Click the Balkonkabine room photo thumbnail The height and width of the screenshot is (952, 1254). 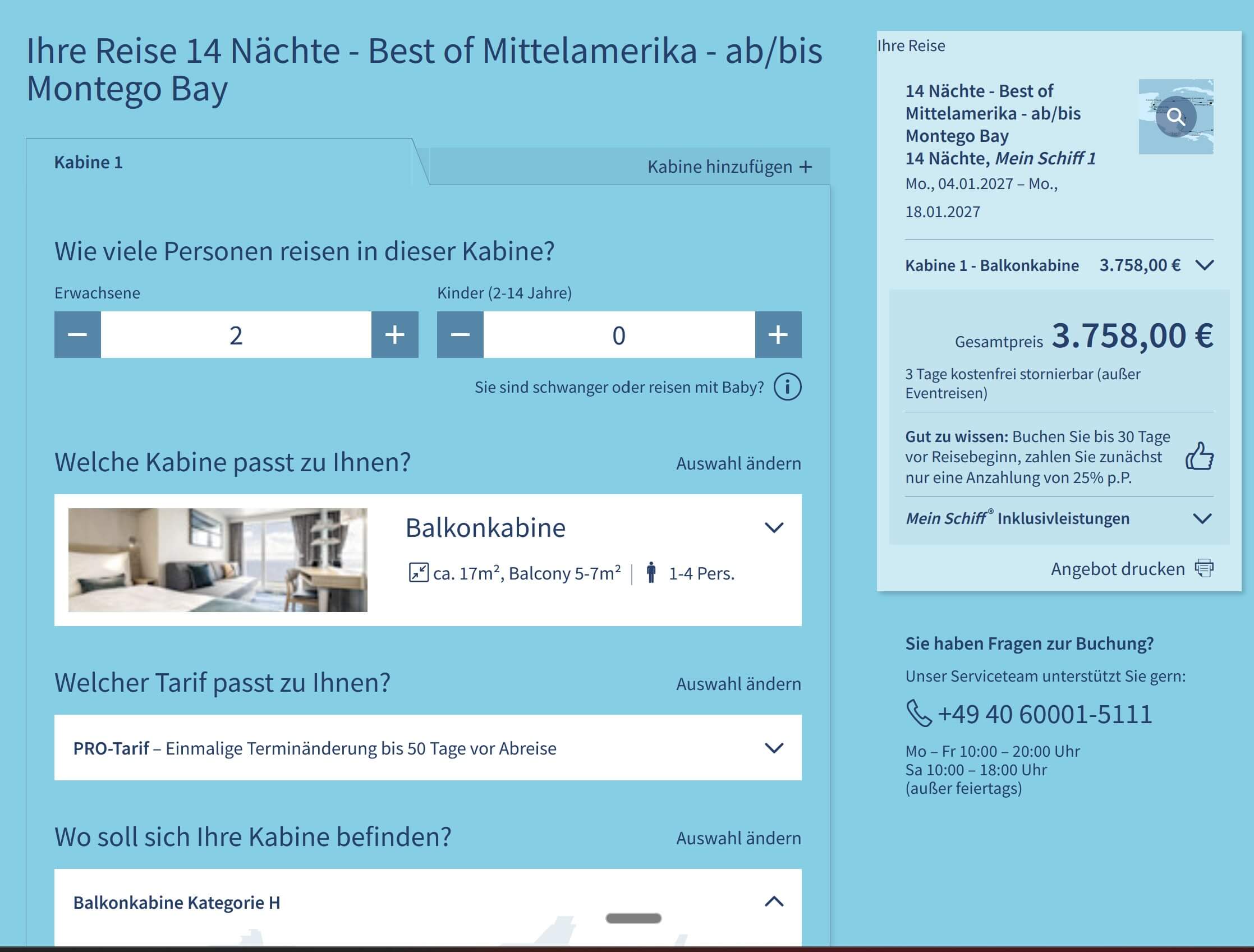point(218,560)
